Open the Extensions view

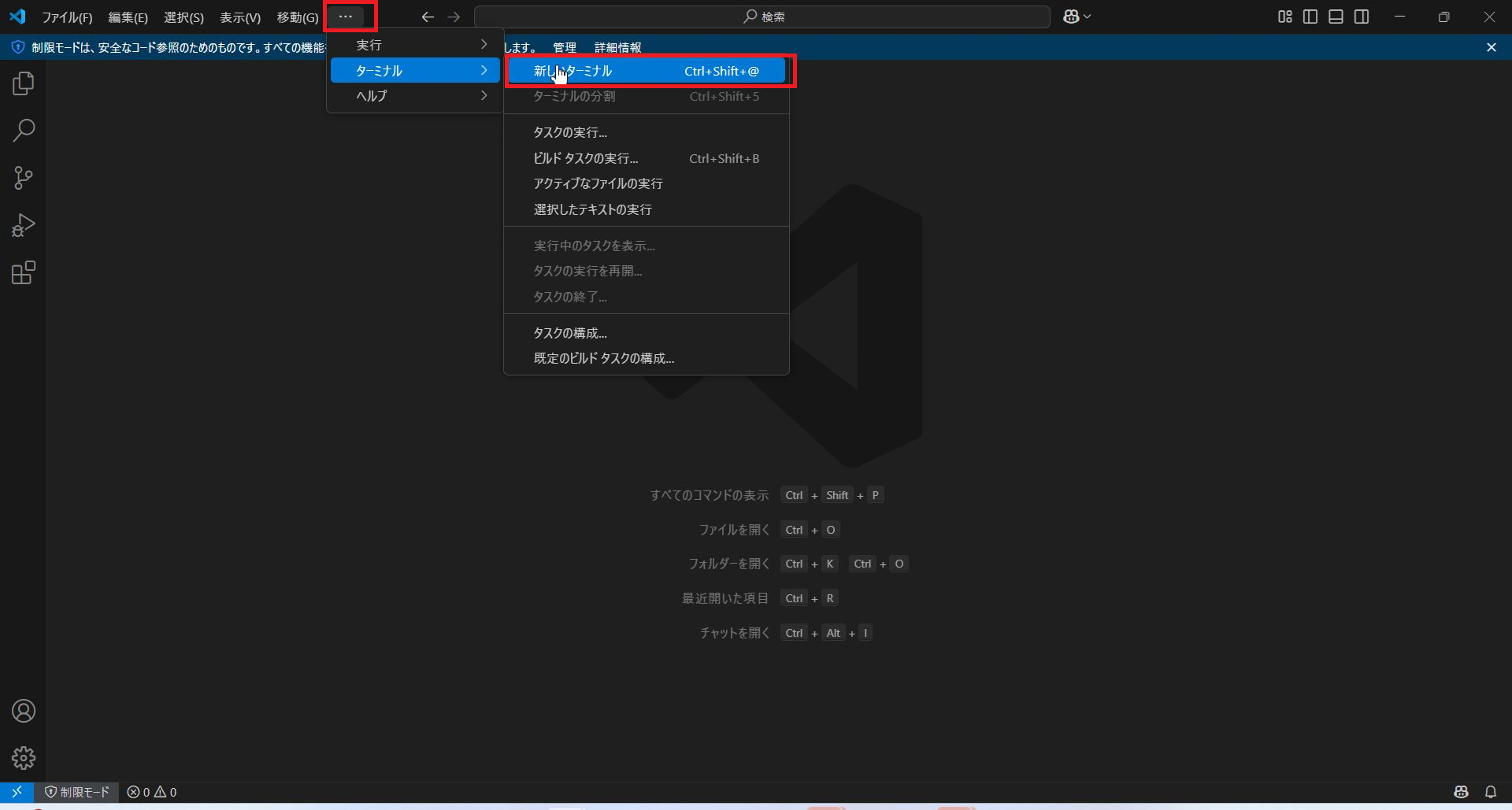coord(23,272)
